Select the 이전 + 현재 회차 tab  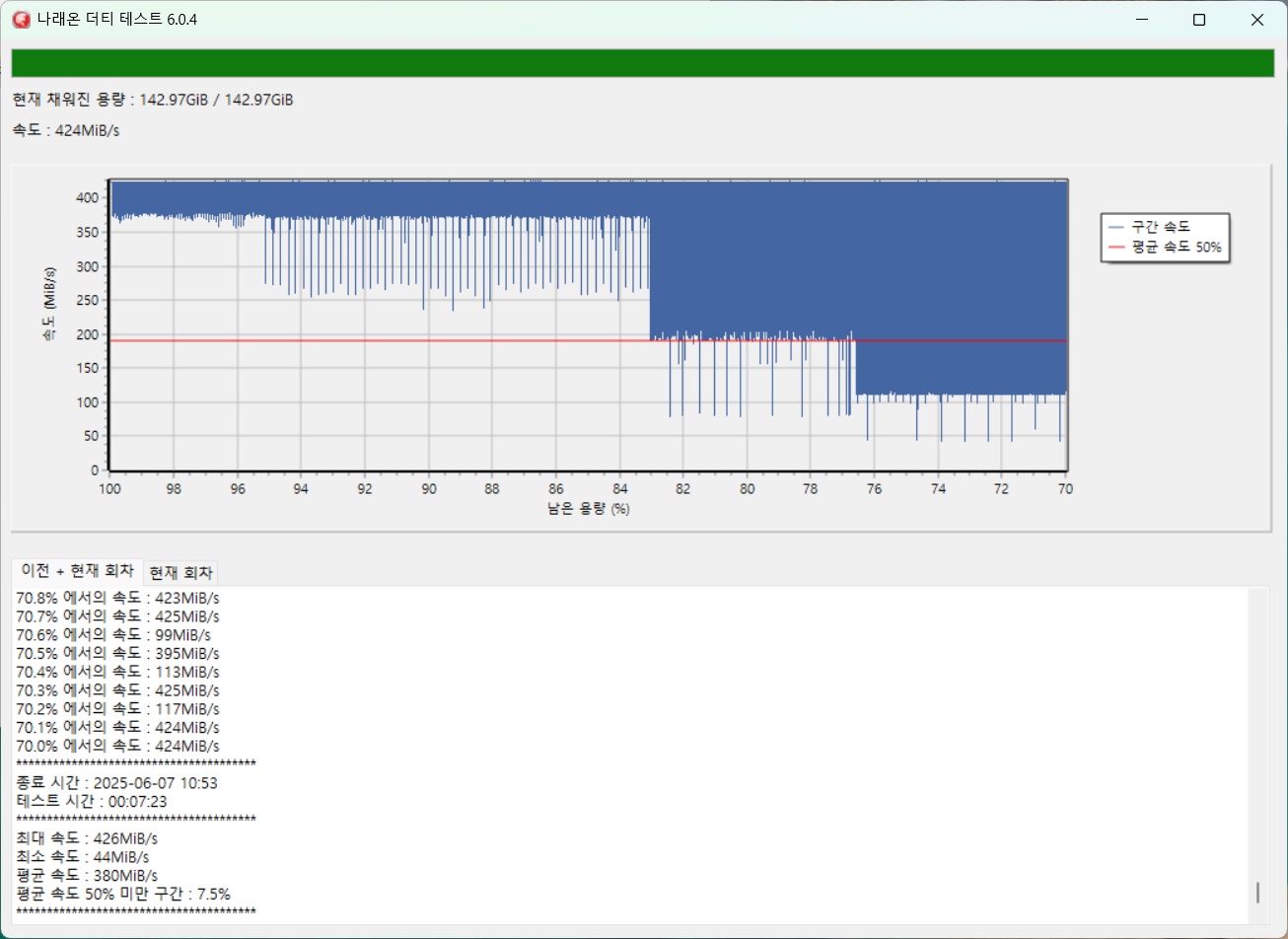[x=77, y=572]
